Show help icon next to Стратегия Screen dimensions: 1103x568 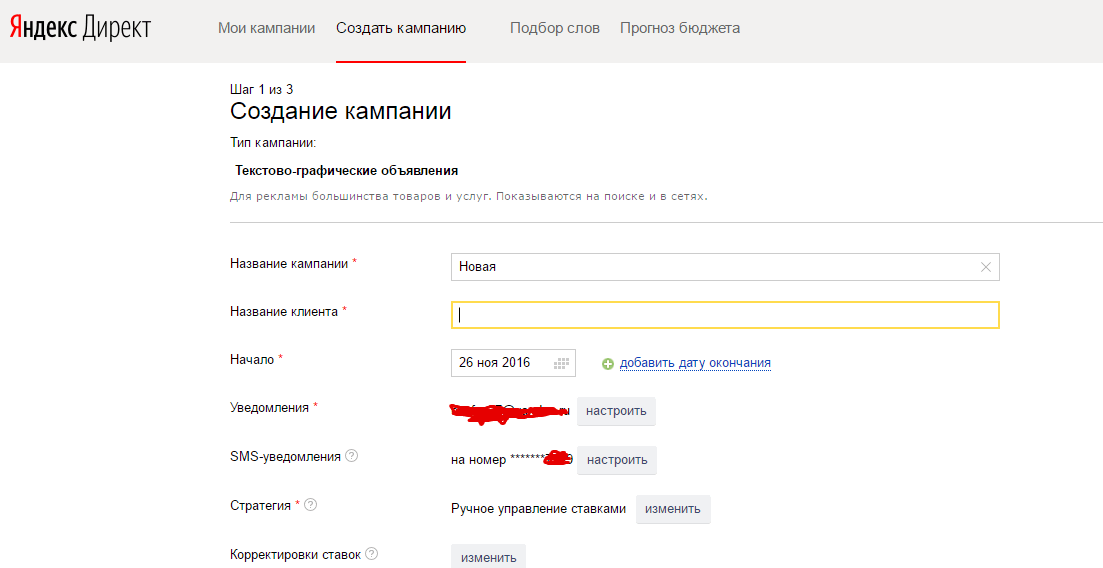point(310,505)
